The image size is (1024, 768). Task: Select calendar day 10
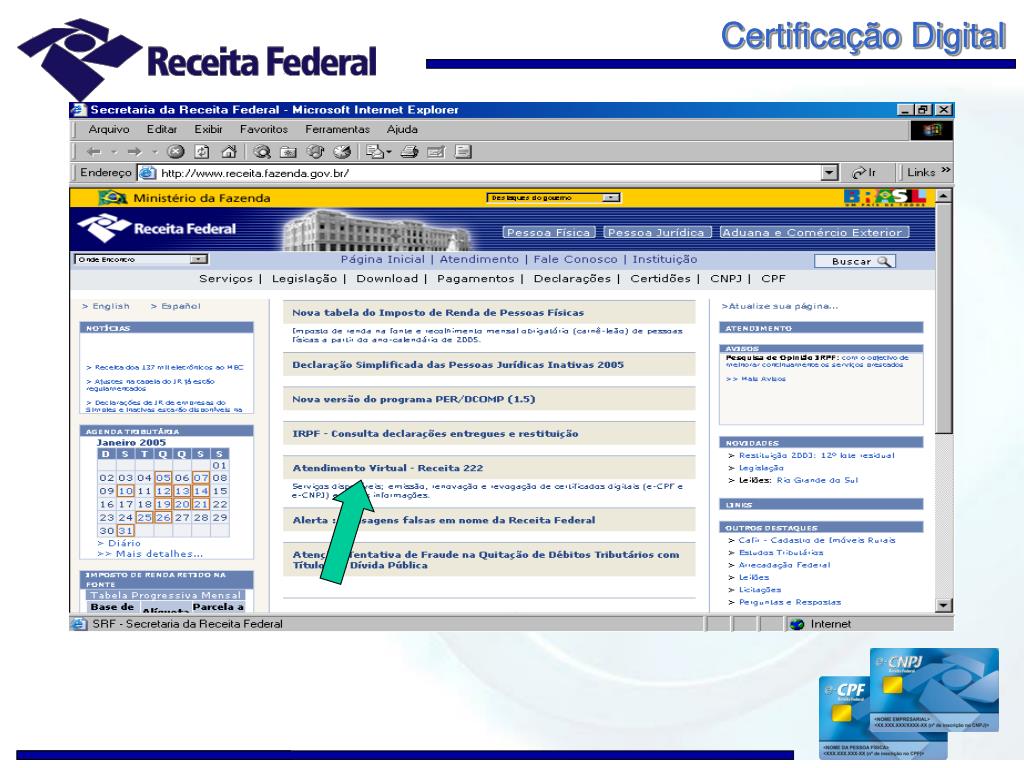[x=125, y=491]
